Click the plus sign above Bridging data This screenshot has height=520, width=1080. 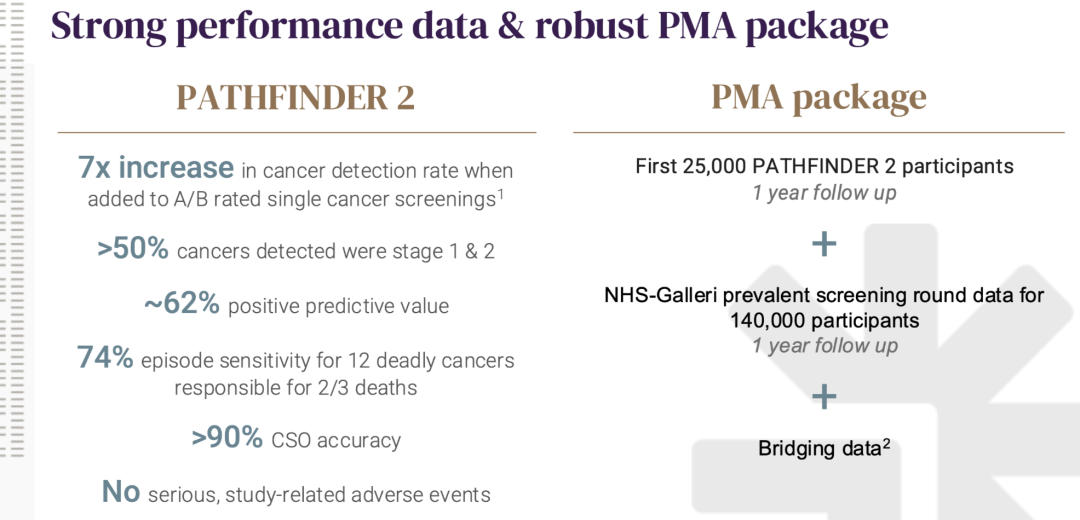click(824, 397)
